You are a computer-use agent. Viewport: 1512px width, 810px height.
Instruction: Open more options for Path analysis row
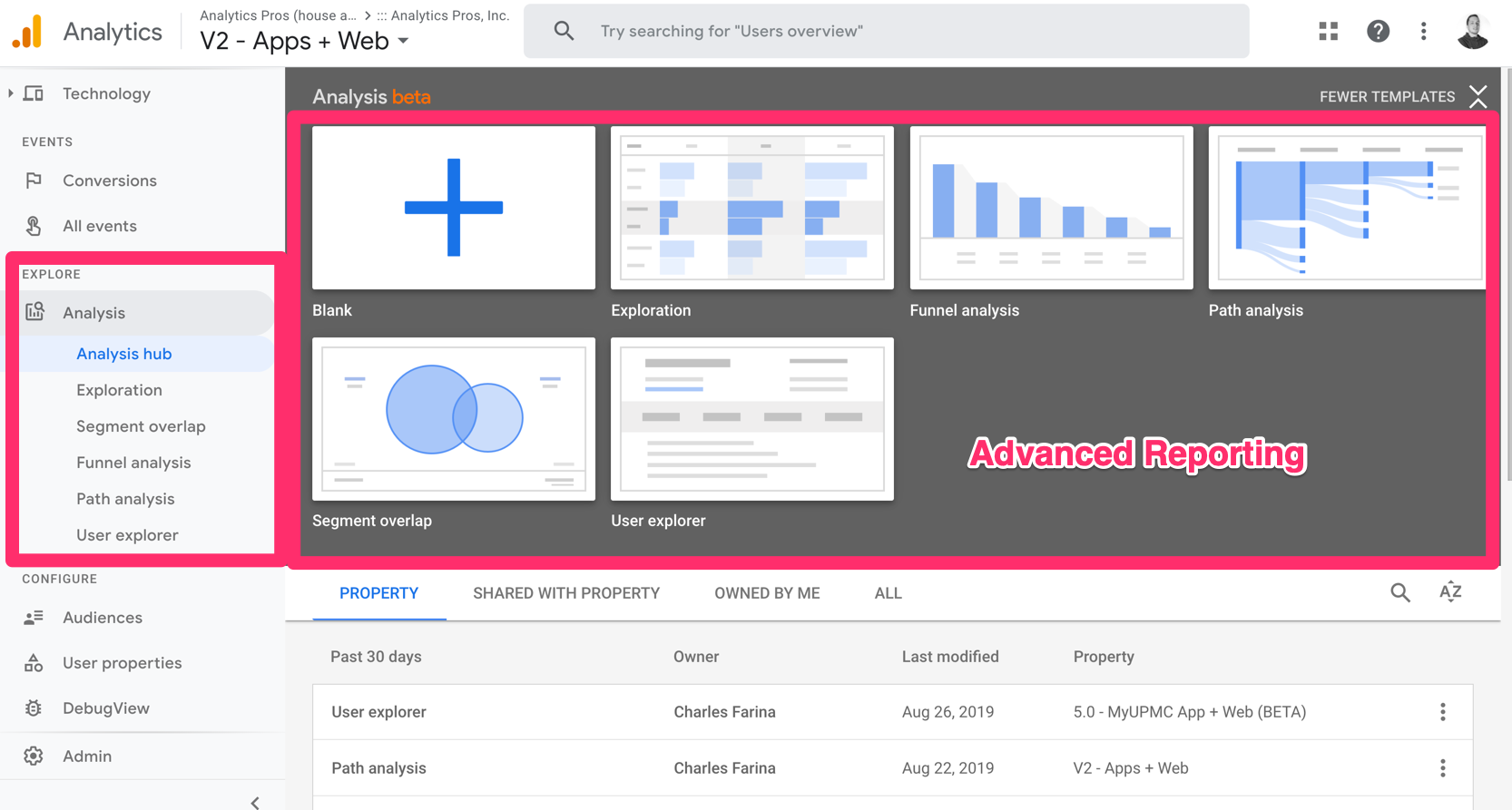click(x=1443, y=768)
